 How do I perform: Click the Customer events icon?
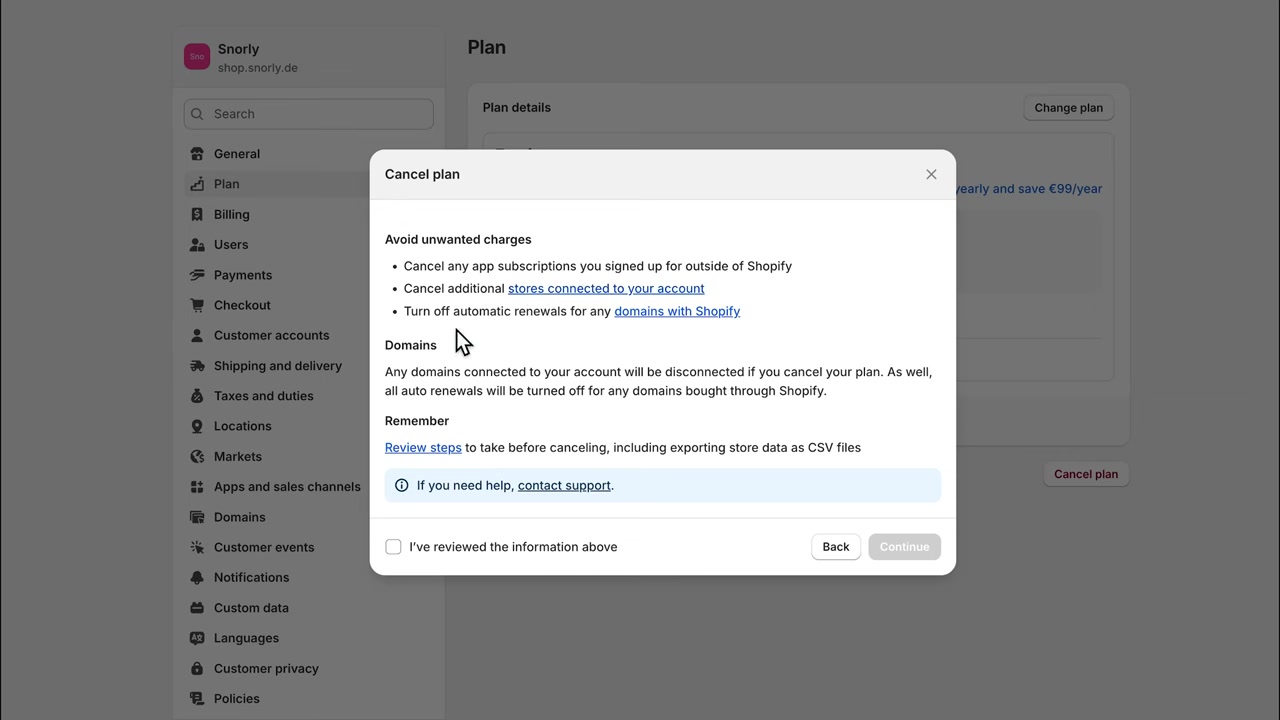(197, 547)
